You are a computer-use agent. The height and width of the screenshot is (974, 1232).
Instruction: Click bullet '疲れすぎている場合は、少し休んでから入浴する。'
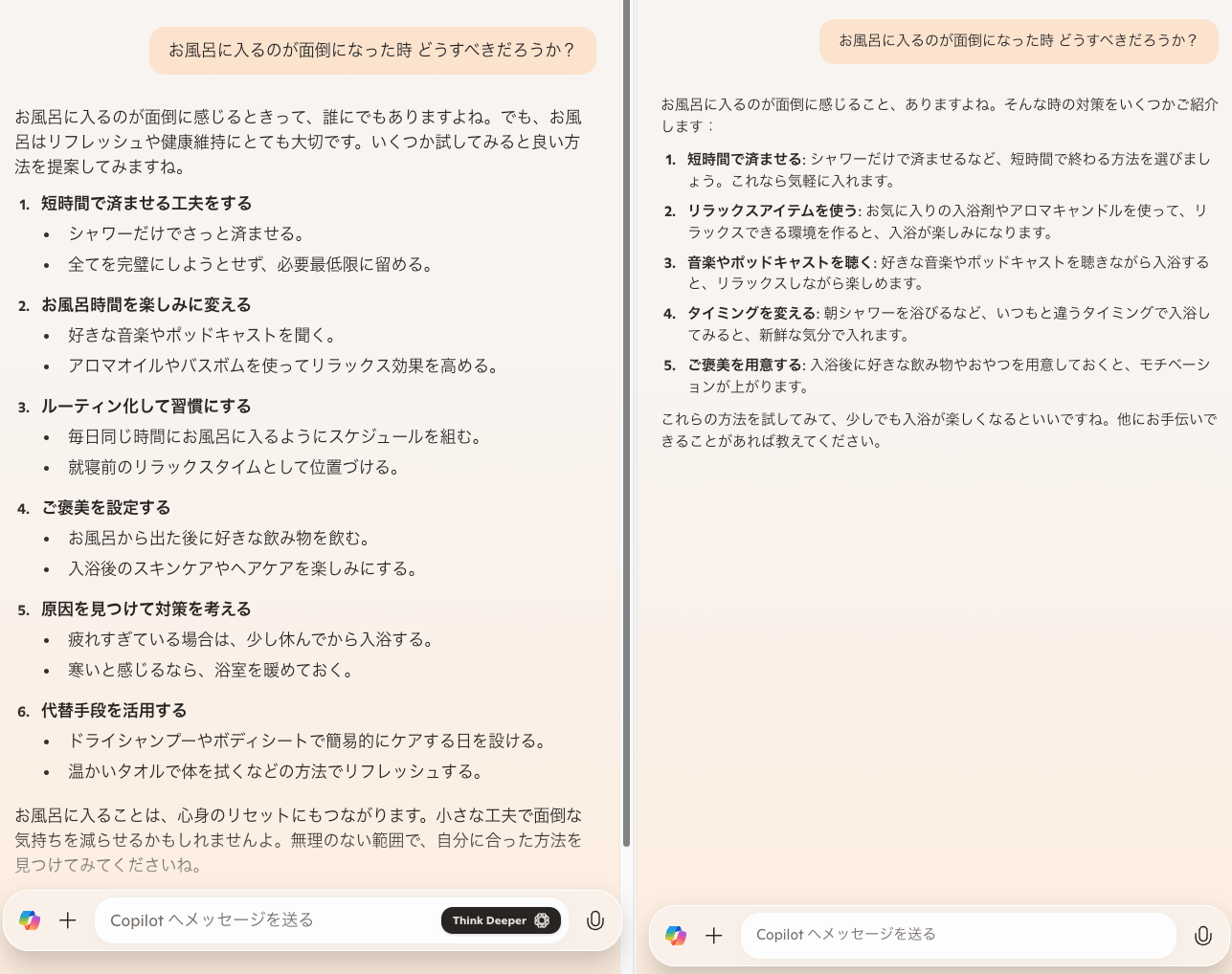click(251, 639)
